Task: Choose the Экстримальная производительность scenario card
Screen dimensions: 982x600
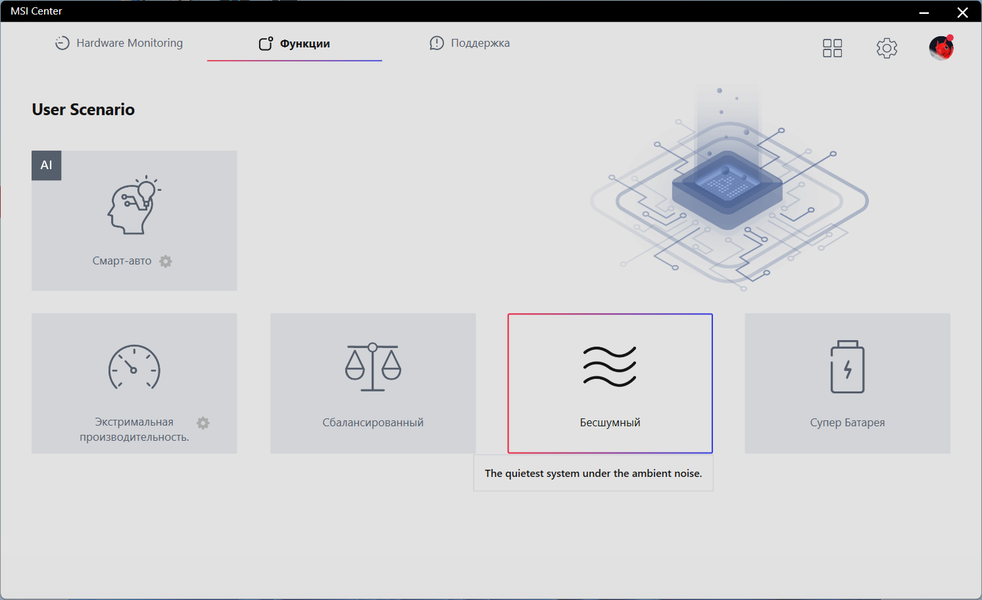Action: coord(134,383)
